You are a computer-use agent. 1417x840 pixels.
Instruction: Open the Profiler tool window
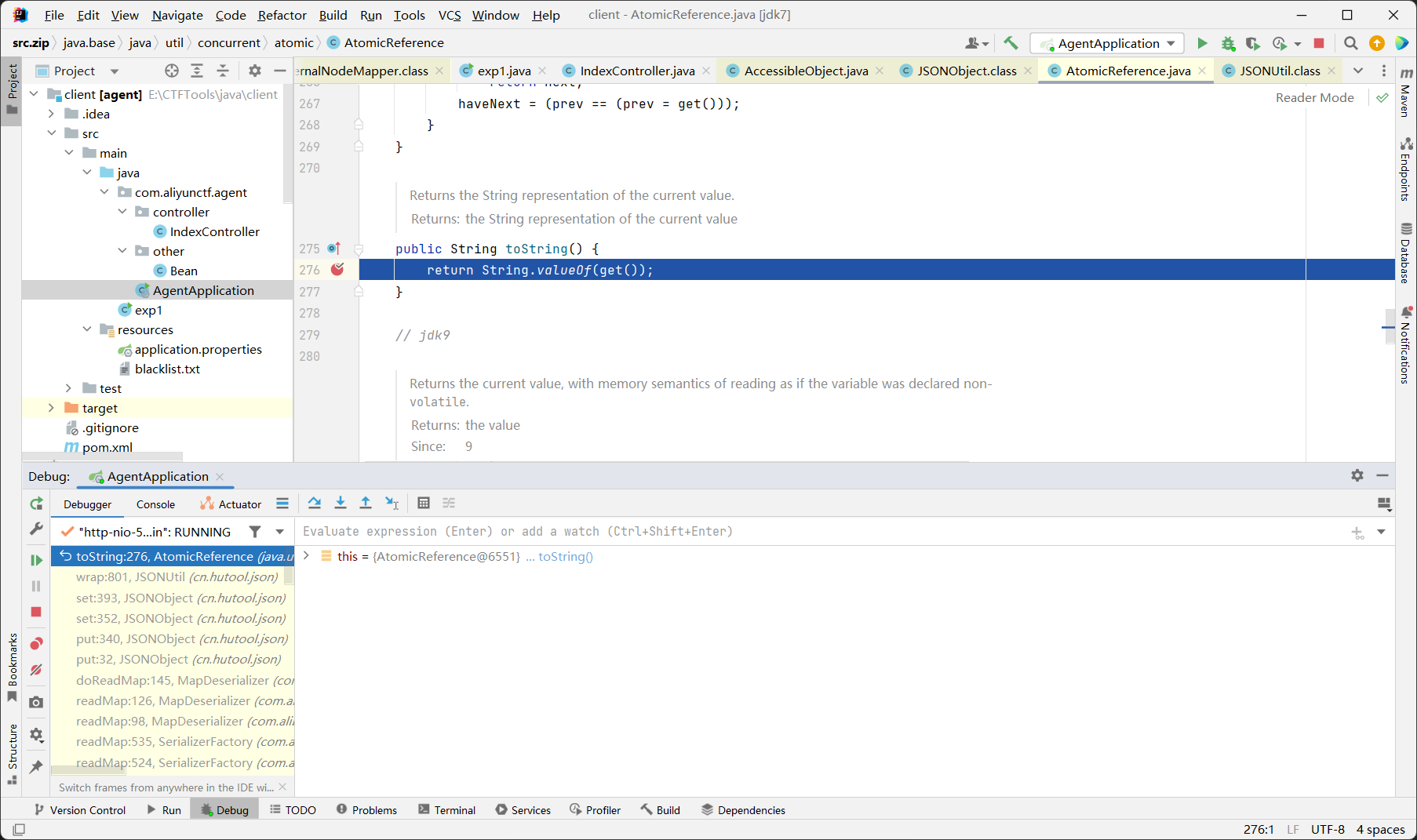(x=595, y=810)
